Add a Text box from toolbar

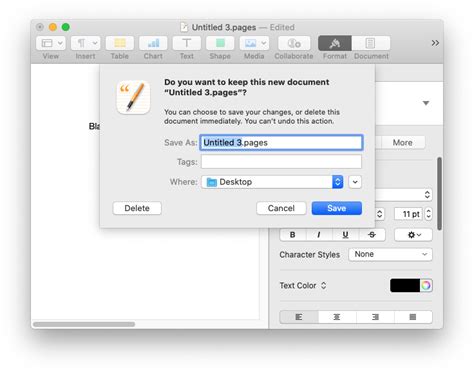click(x=187, y=43)
